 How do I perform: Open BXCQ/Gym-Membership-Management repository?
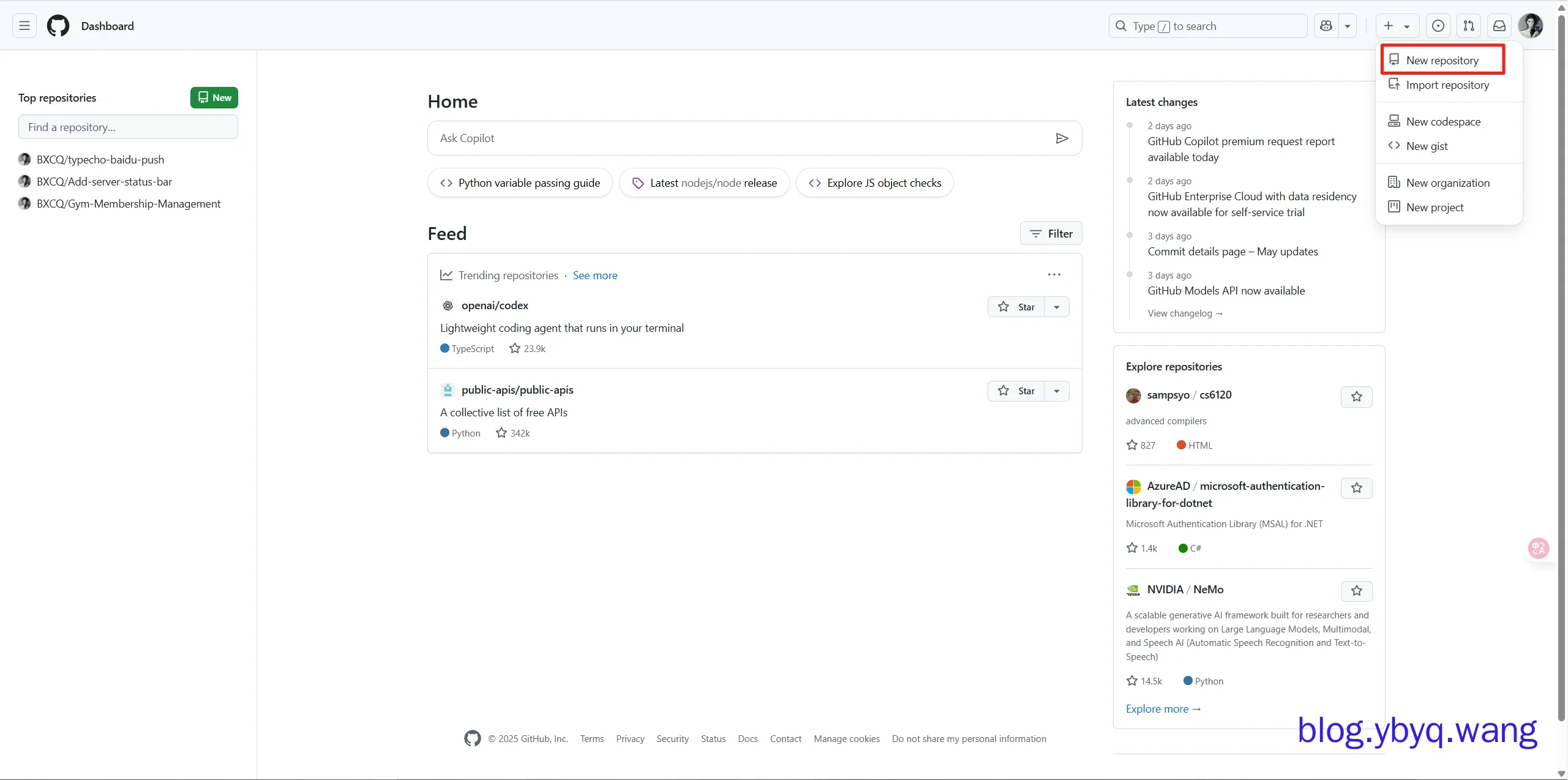pos(129,203)
